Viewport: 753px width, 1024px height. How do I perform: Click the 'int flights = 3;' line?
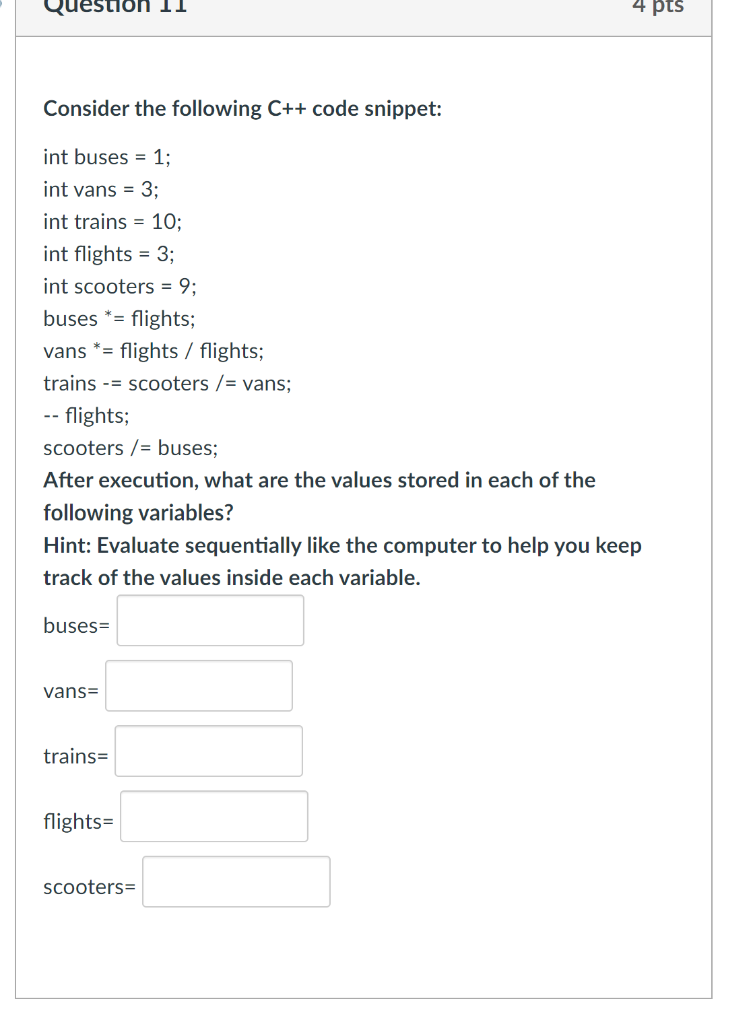point(109,254)
